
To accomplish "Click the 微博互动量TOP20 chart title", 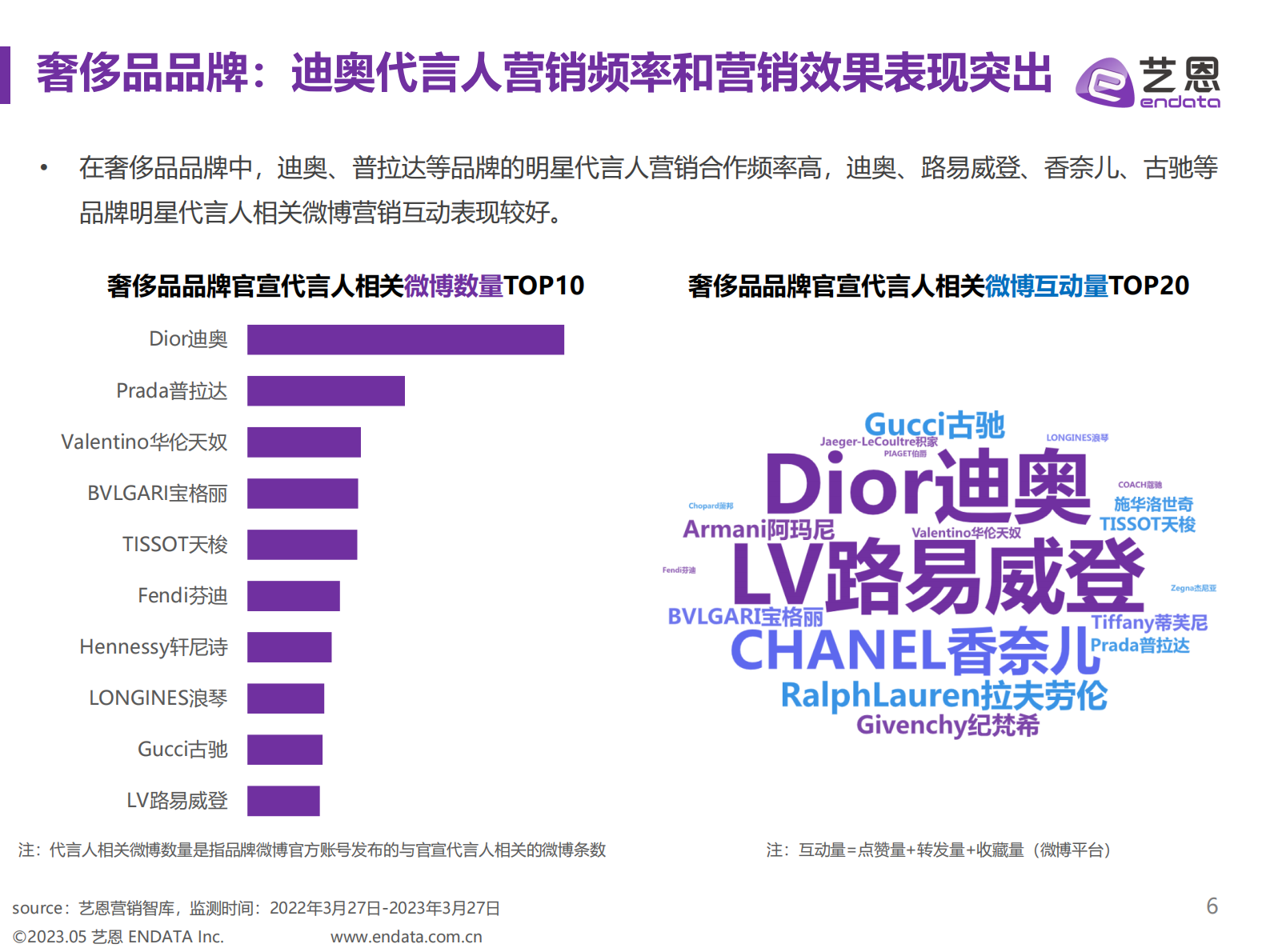I will coord(939,286).
